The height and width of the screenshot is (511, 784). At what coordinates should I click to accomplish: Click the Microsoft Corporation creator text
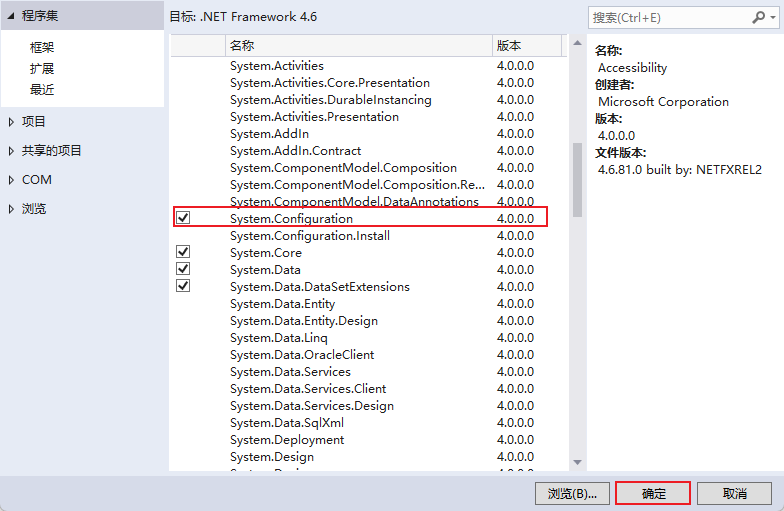663,102
